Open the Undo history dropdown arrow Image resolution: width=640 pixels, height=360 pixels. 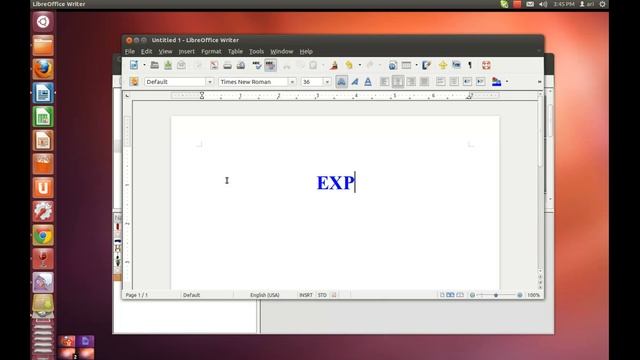pos(360,65)
